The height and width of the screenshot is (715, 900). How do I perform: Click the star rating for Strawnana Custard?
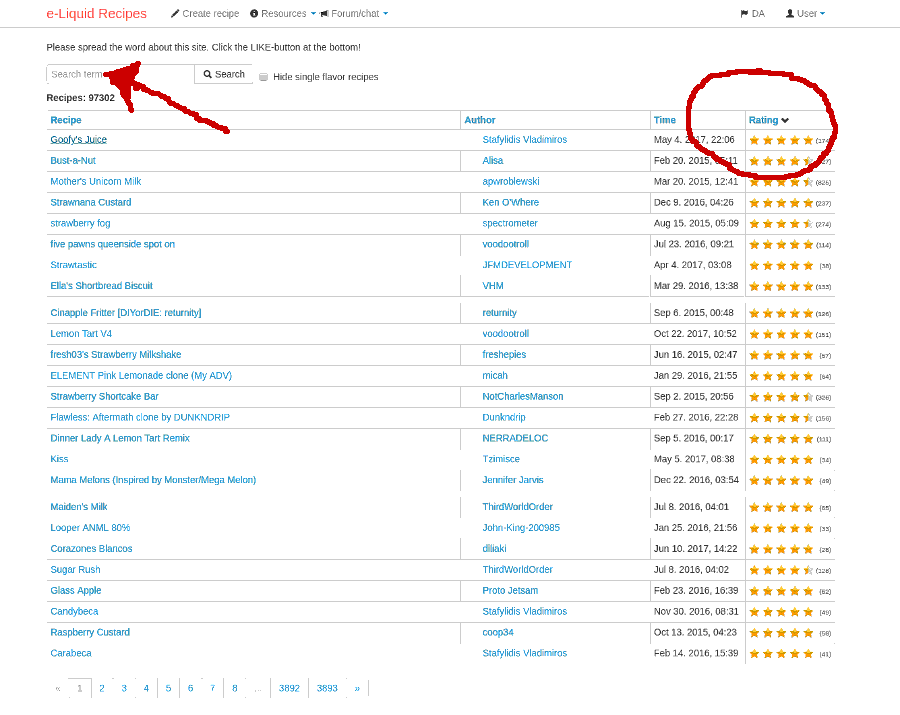tap(778, 202)
